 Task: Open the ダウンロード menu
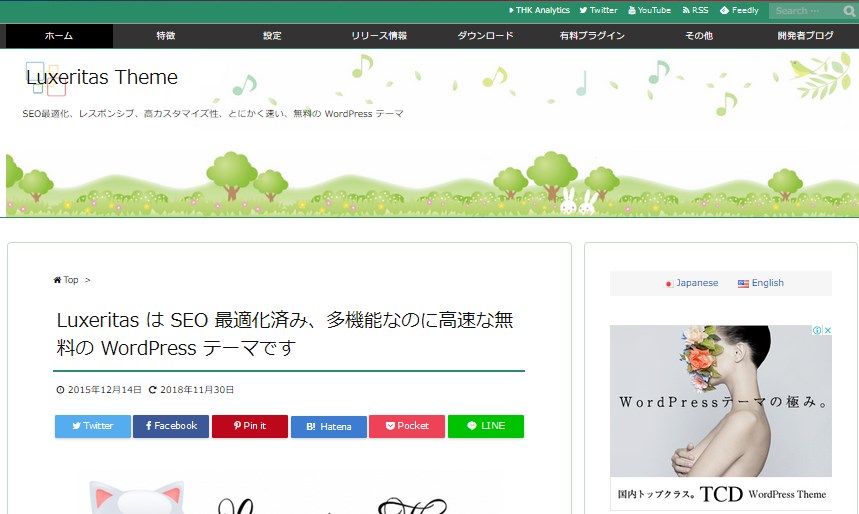point(486,36)
